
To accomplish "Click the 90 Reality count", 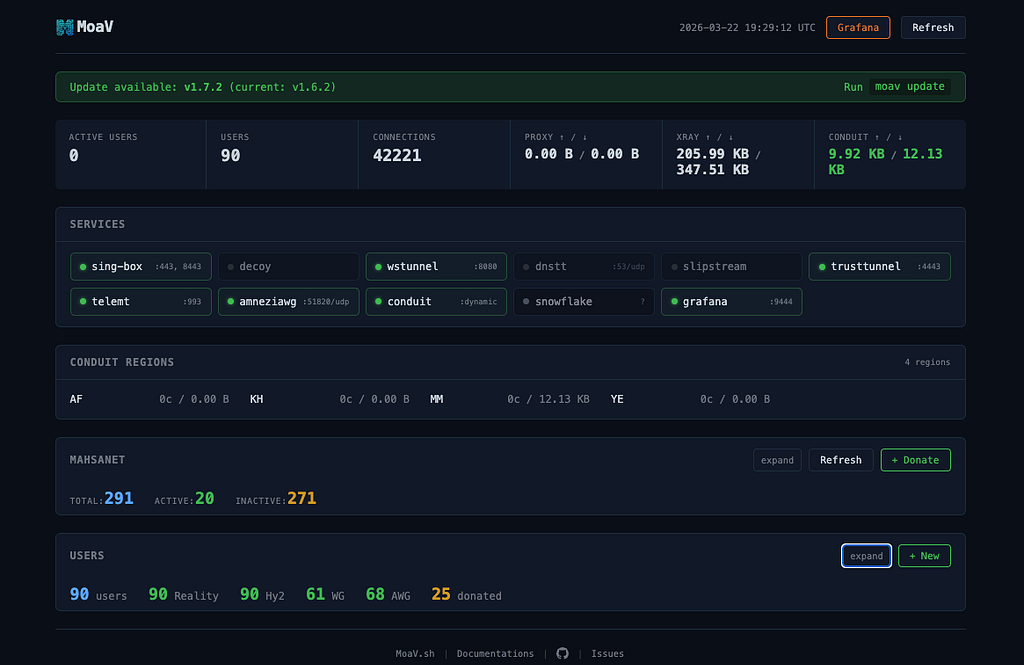I will (x=184, y=594).
